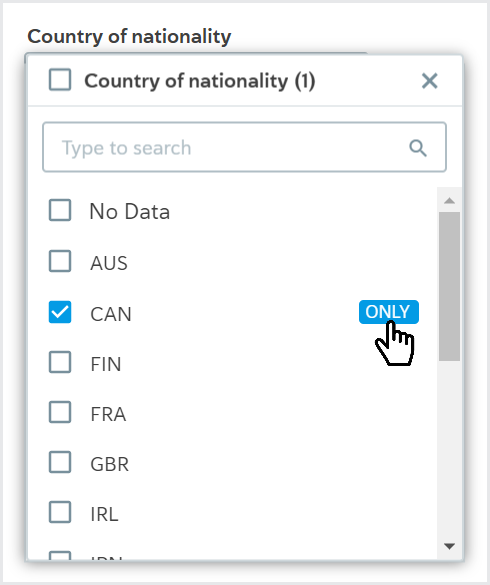This screenshot has width=490, height=585.
Task: Select the AUS option label
Action: [x=109, y=263]
